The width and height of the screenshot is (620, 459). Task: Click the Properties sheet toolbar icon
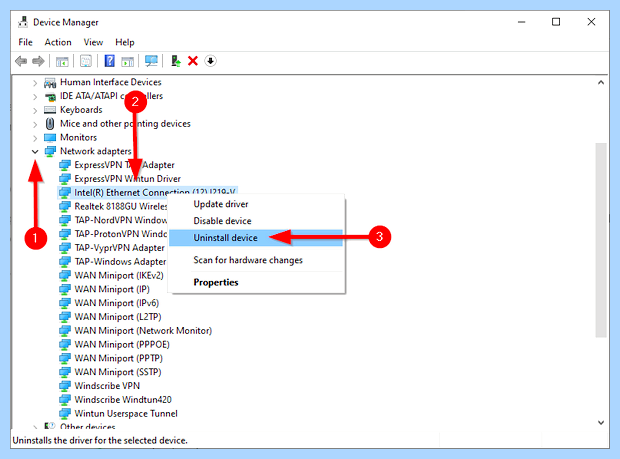pos(86,61)
